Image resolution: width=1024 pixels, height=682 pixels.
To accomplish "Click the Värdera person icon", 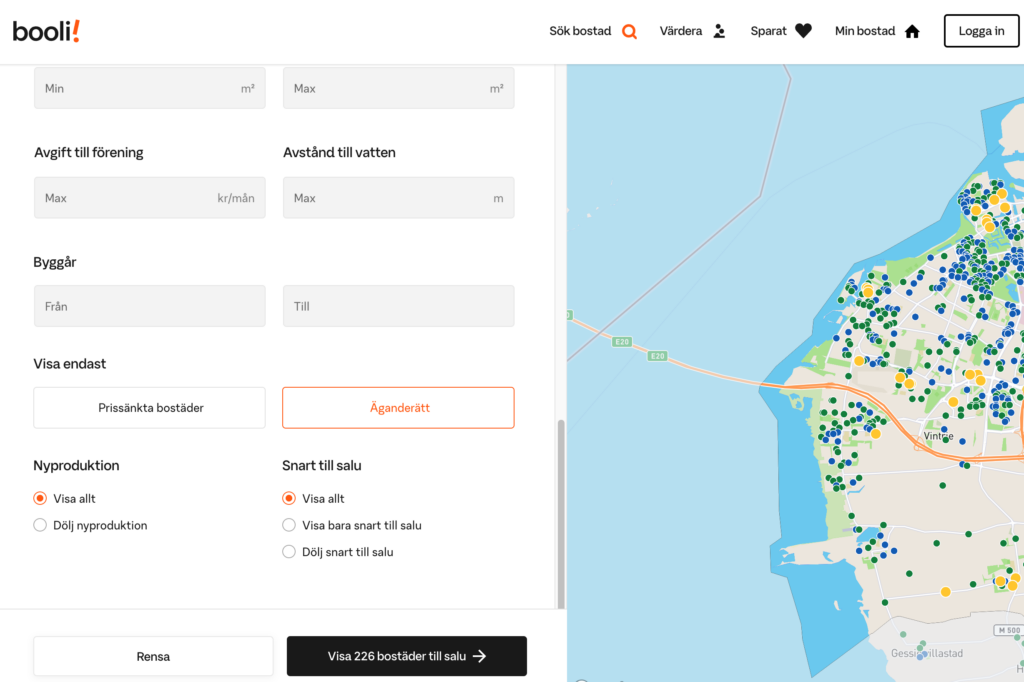I will tap(719, 31).
